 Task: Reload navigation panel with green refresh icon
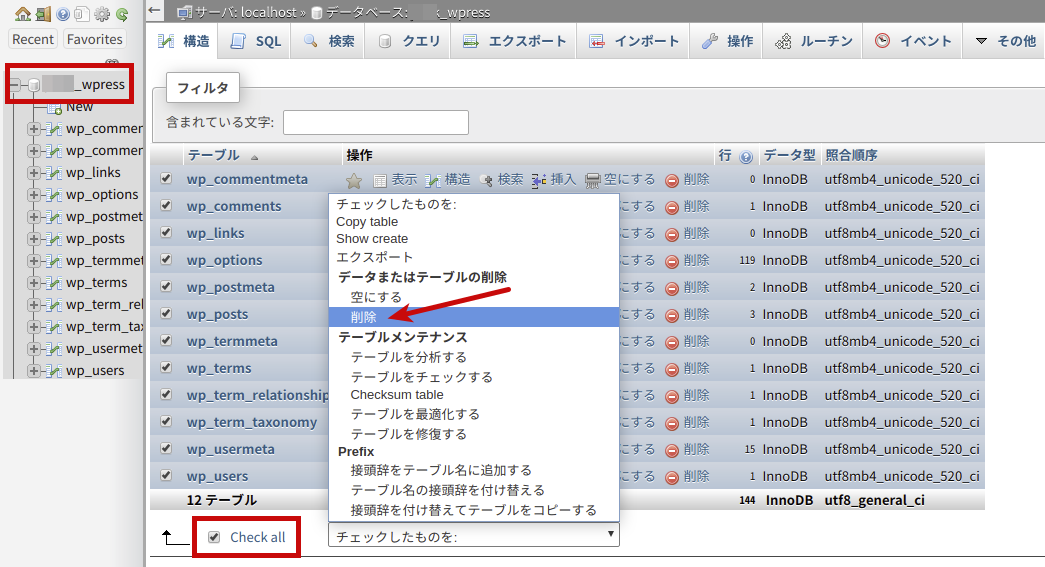coord(122,13)
